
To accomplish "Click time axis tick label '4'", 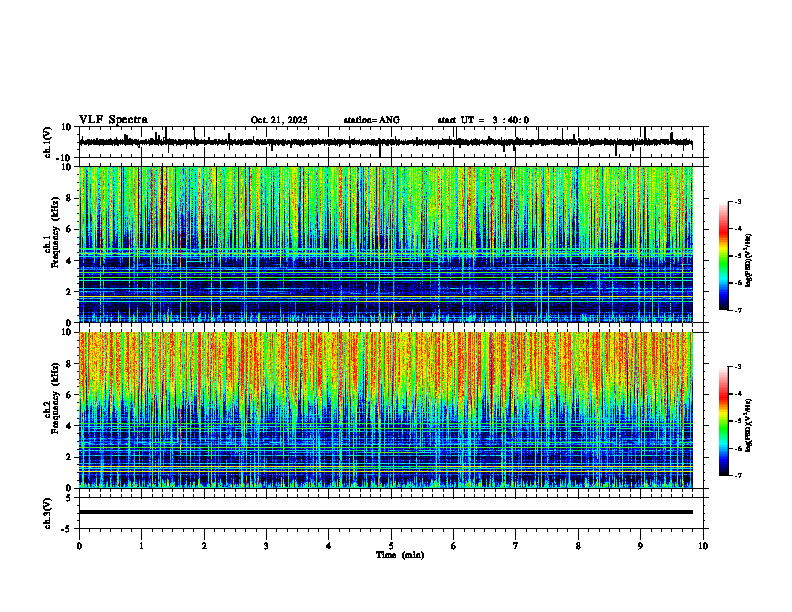I will pyautogui.click(x=329, y=546).
